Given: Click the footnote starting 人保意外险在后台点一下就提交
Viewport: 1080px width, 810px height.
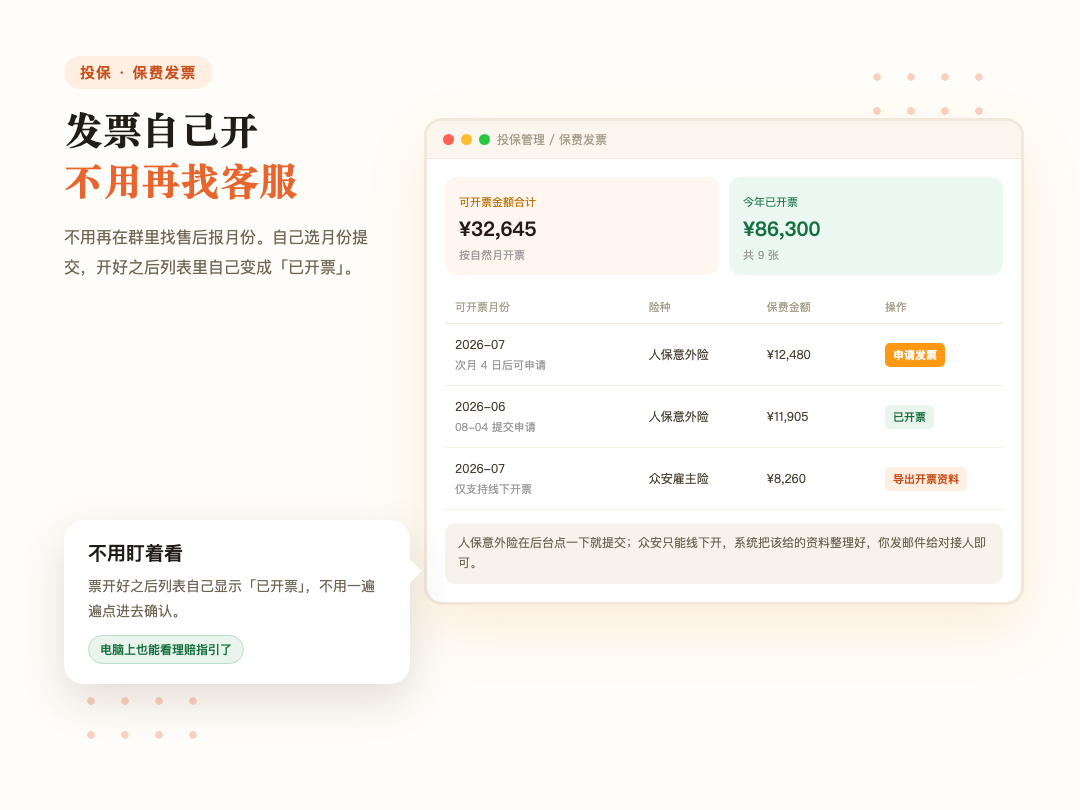Looking at the screenshot, I should click(723, 553).
